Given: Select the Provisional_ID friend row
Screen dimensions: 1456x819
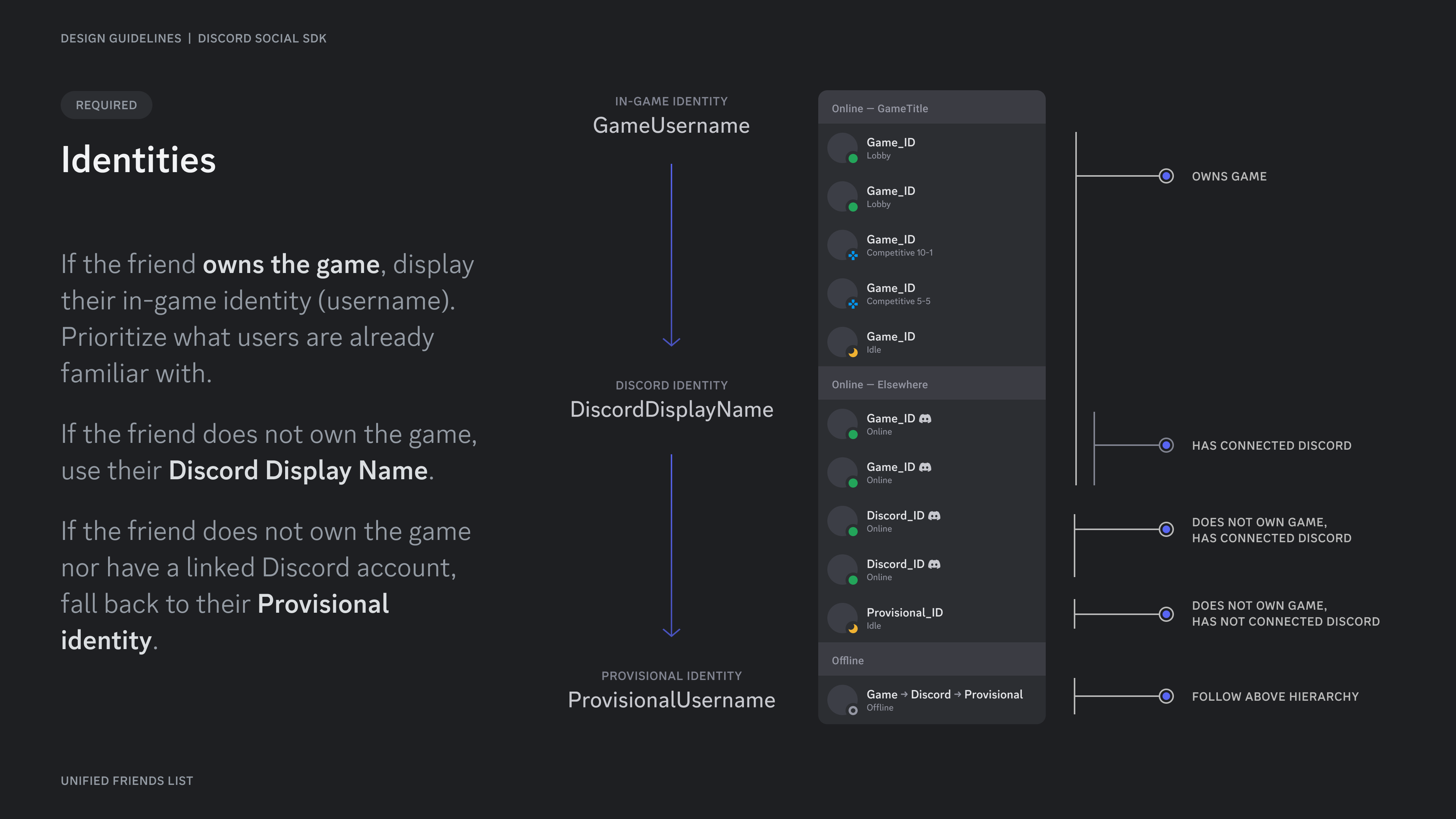Looking at the screenshot, I should pos(932,618).
